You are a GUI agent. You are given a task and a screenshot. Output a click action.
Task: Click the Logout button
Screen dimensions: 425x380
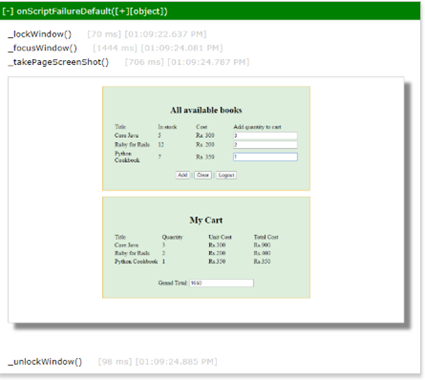(226, 175)
